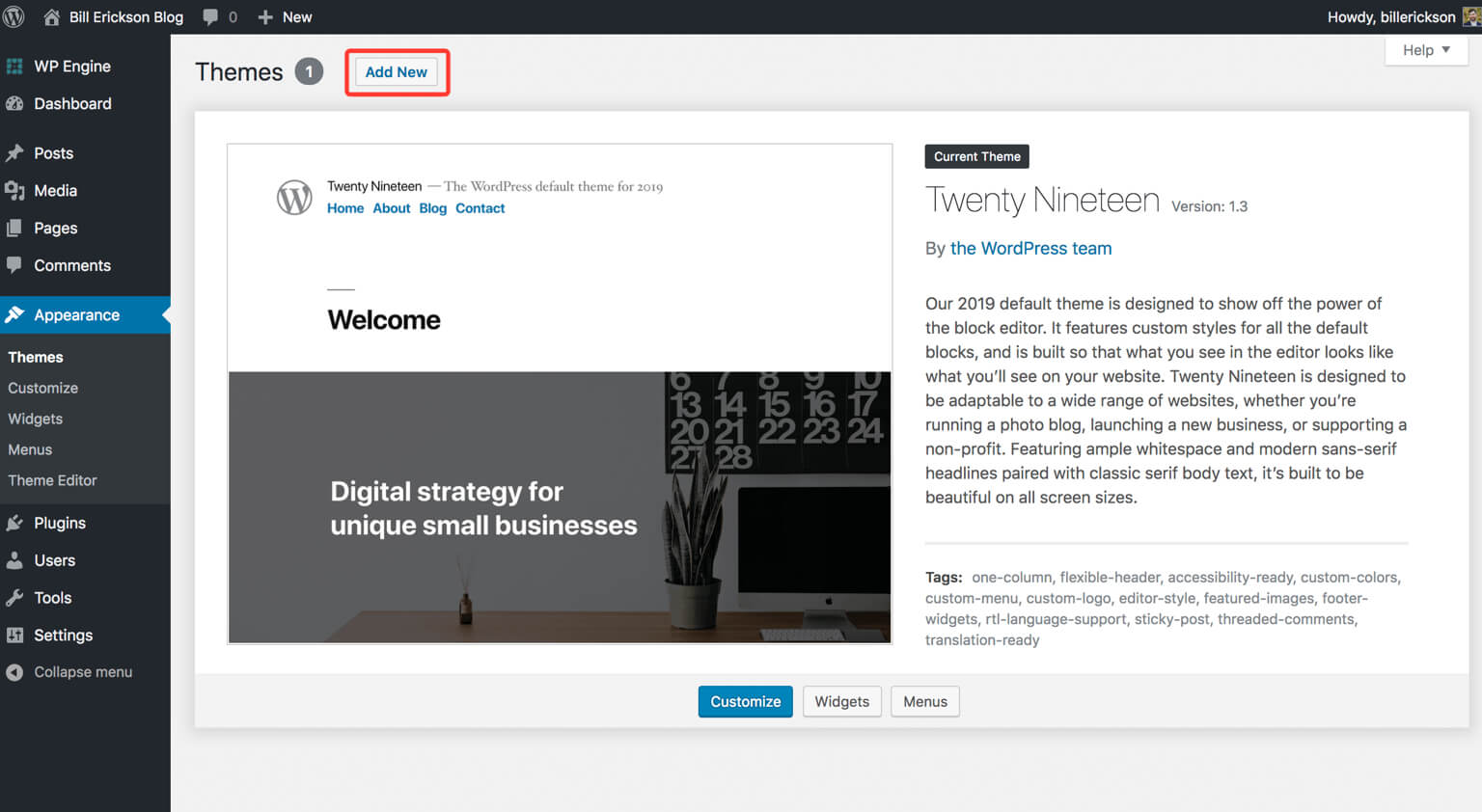Select Themes submenu item
1482x812 pixels.
[x=36, y=357]
